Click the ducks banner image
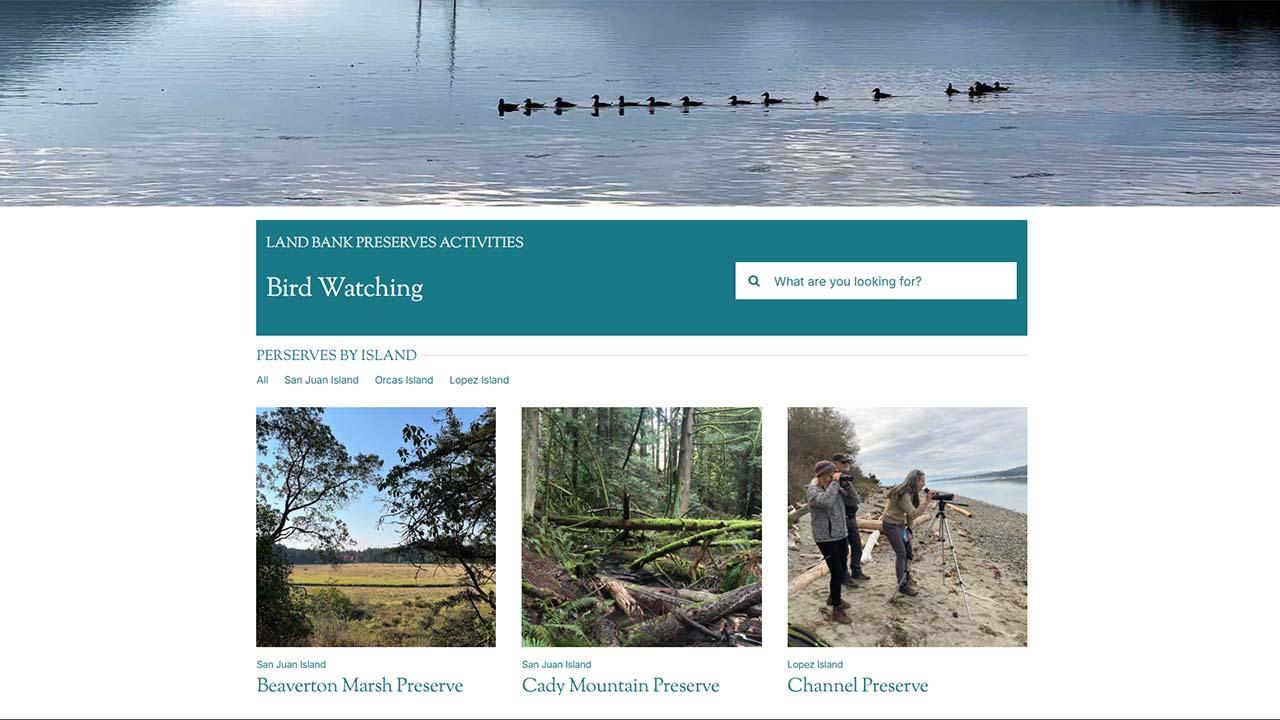1280x720 pixels. [640, 103]
